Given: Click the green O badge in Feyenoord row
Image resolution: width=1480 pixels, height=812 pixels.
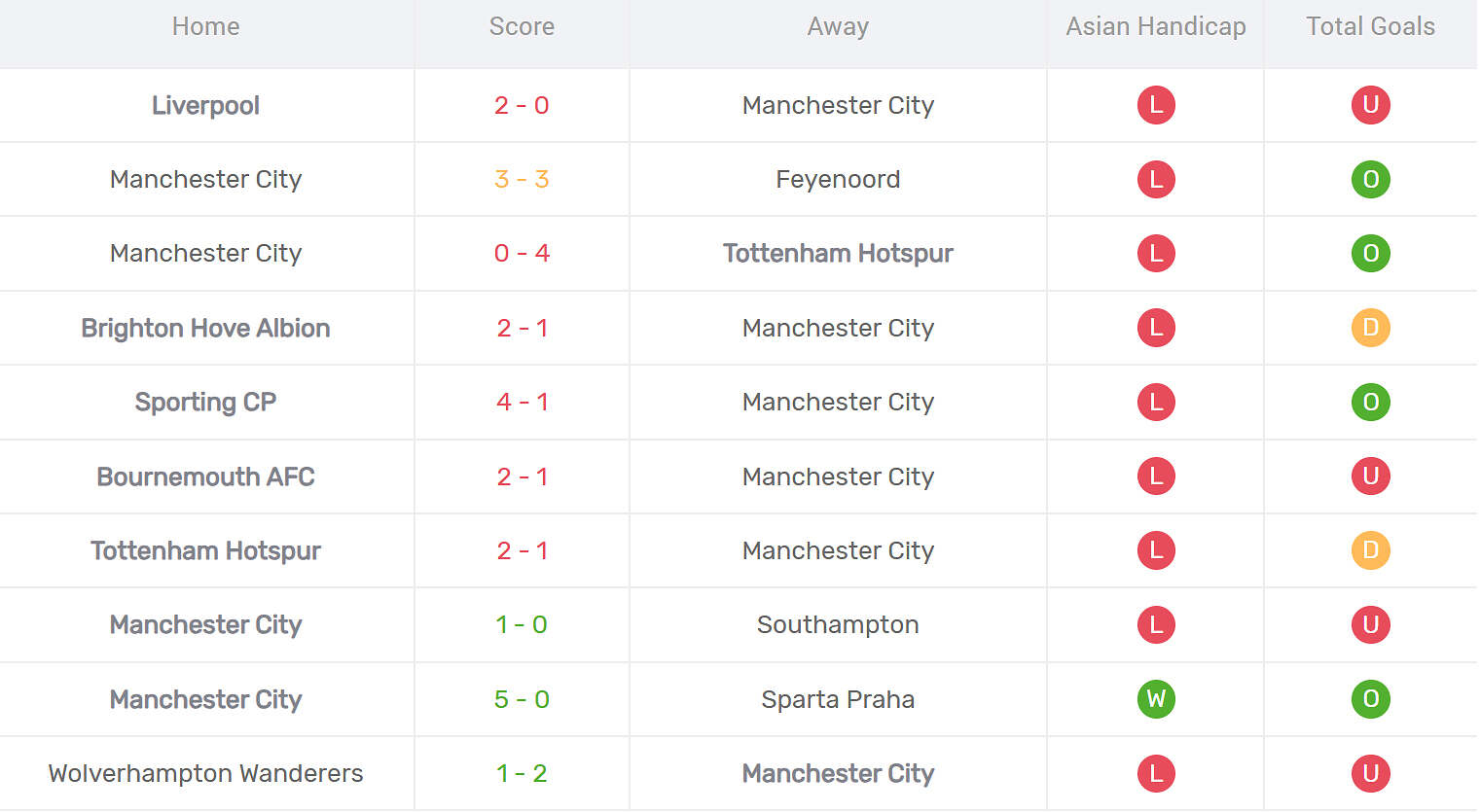Looking at the screenshot, I should click(1370, 179).
